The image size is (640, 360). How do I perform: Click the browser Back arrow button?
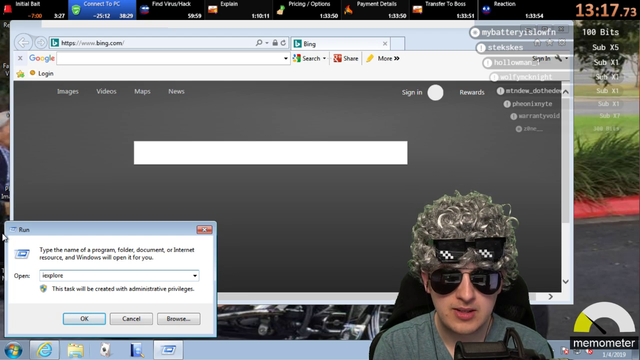(24, 42)
